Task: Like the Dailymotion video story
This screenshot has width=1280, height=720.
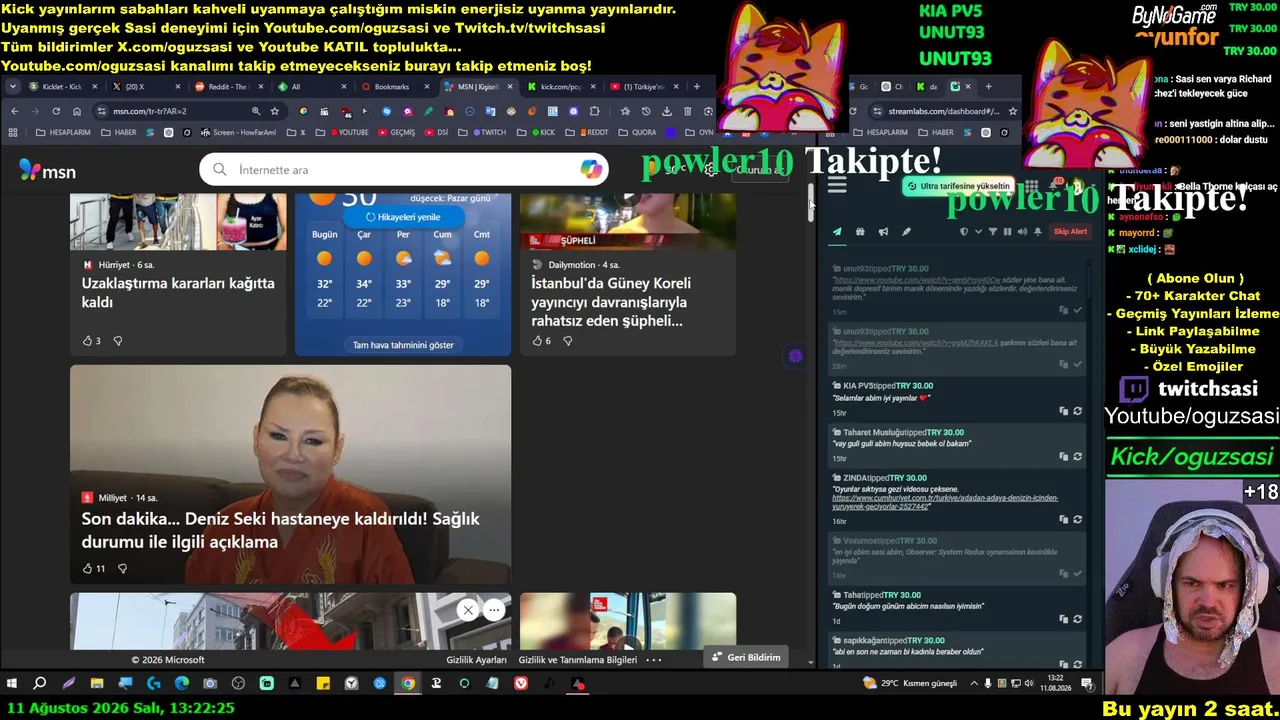Action: 537,341
